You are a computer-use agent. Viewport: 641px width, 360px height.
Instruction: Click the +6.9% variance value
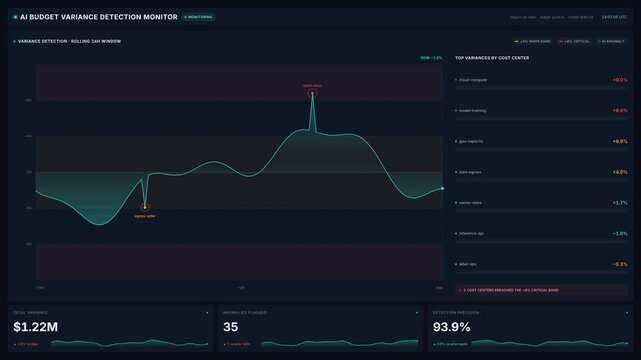(x=620, y=141)
